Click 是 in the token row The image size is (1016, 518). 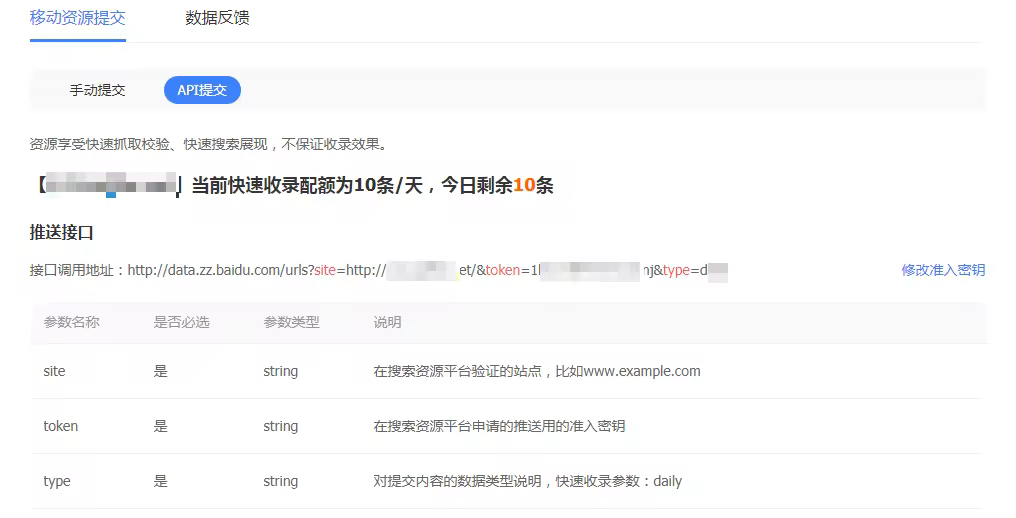(x=161, y=427)
